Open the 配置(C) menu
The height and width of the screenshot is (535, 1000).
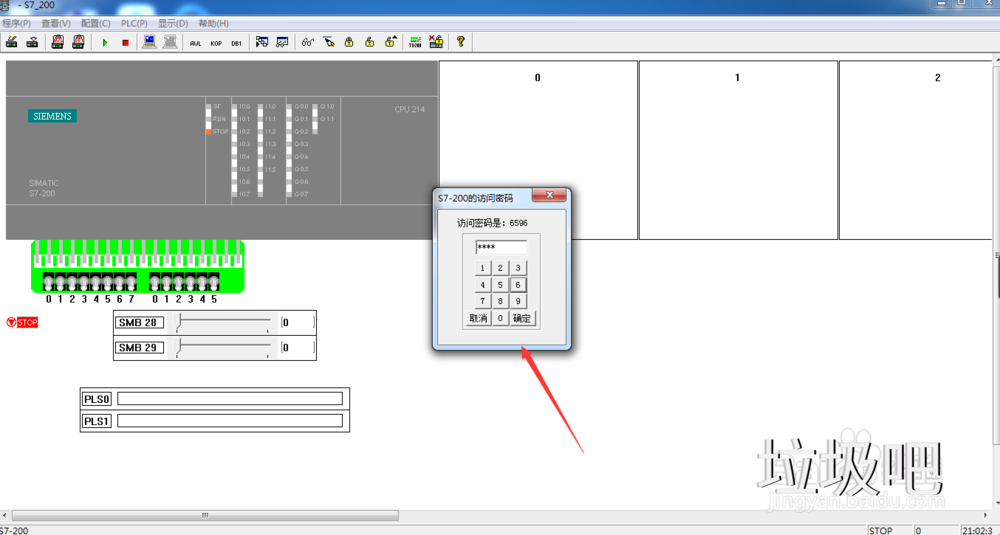tap(96, 23)
